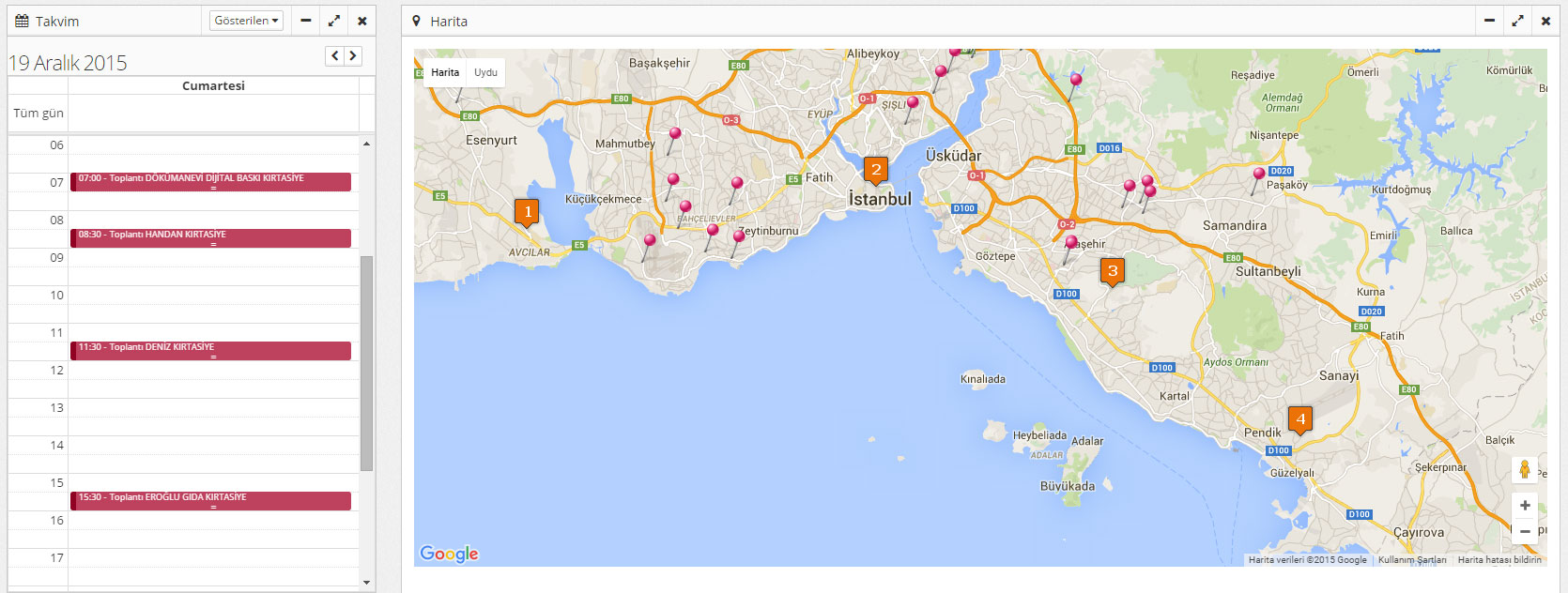1568x593 pixels.
Task: Click the 19 Aralık 2015 date heading
Action: (68, 63)
